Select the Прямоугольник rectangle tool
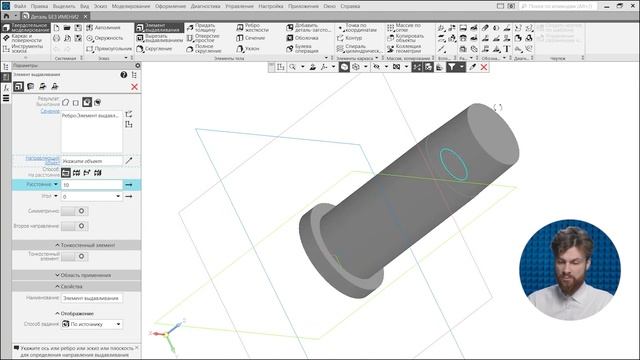This screenshot has width=640, height=360. coord(109,49)
